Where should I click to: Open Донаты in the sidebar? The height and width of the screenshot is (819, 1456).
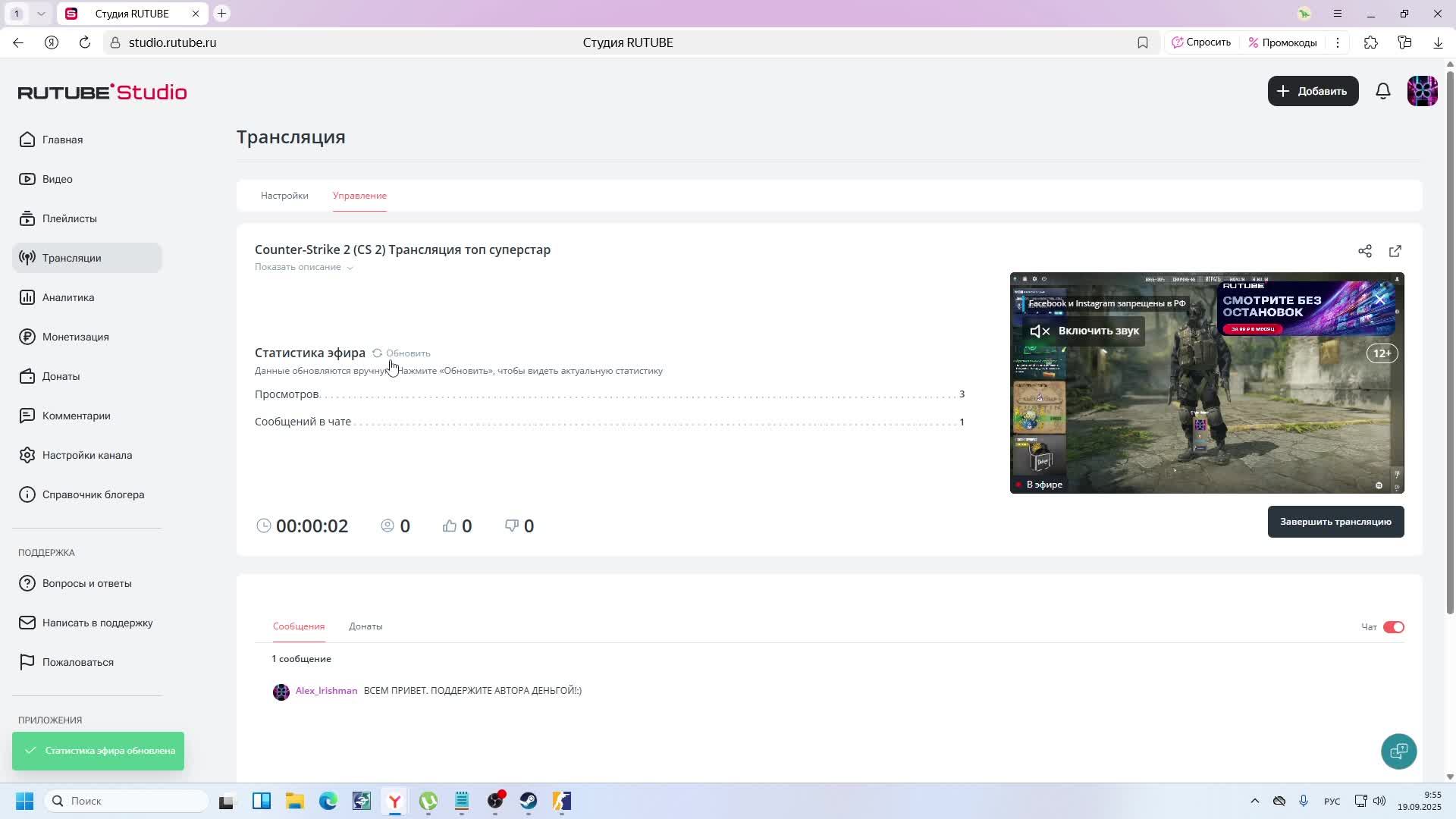pyautogui.click(x=61, y=376)
